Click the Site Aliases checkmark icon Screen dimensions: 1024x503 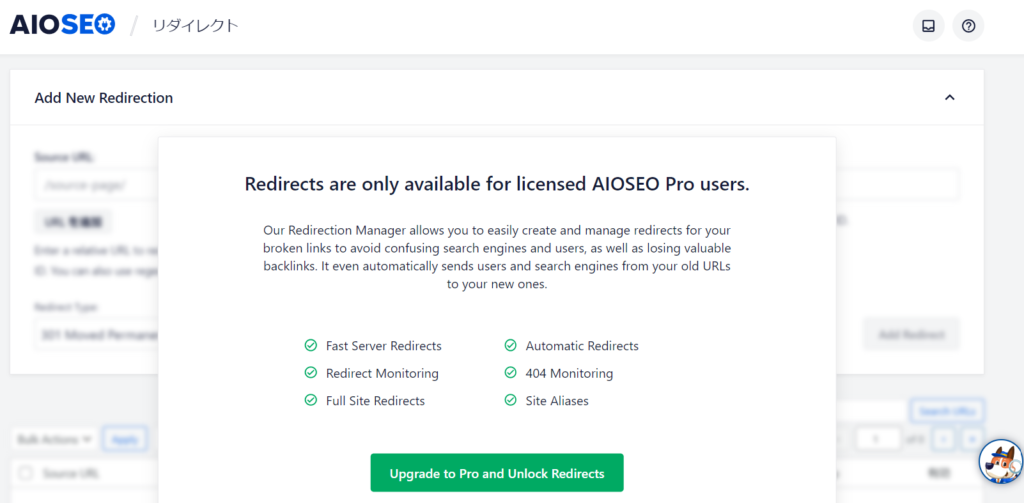point(511,400)
